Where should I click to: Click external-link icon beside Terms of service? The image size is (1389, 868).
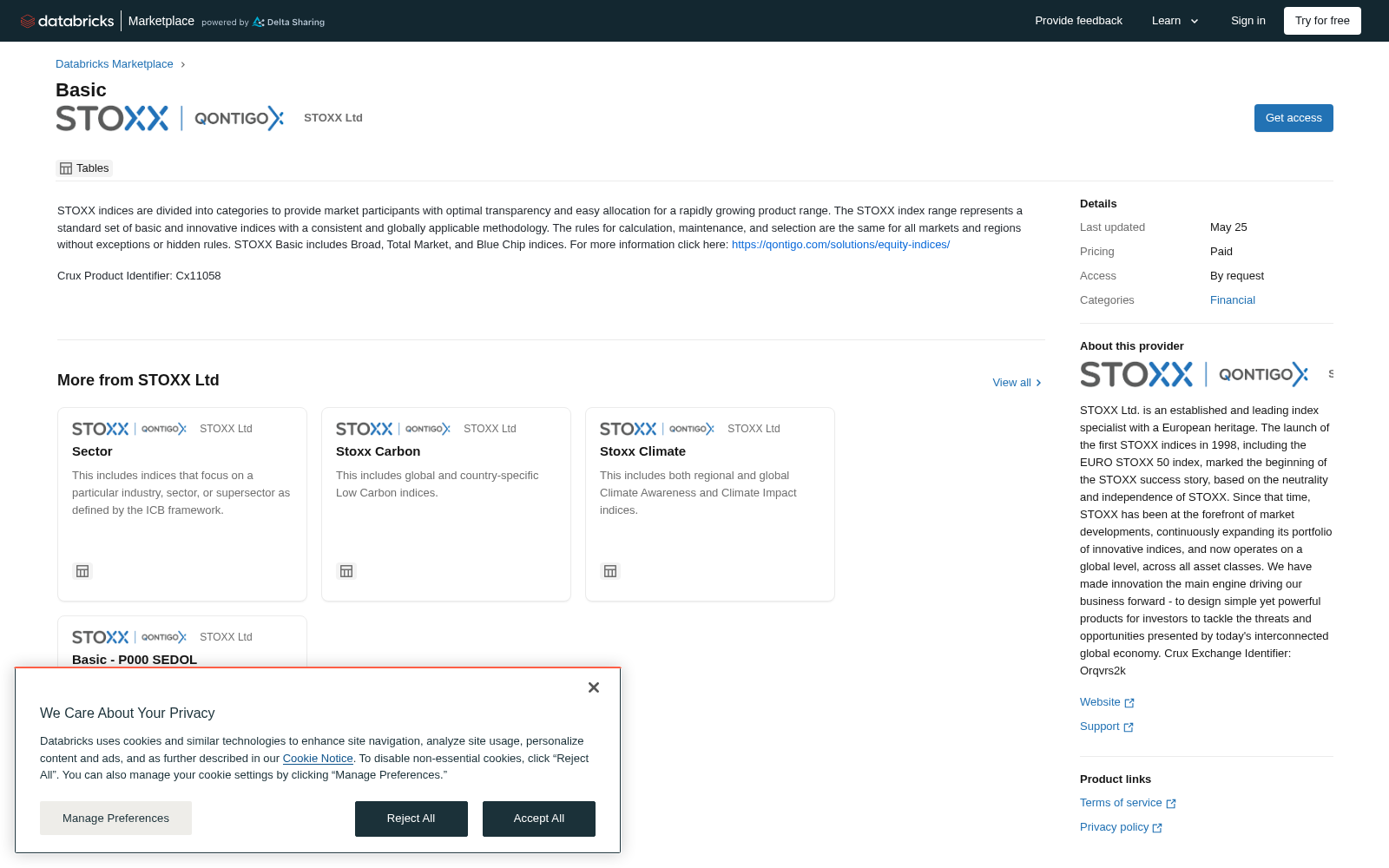tap(1171, 804)
